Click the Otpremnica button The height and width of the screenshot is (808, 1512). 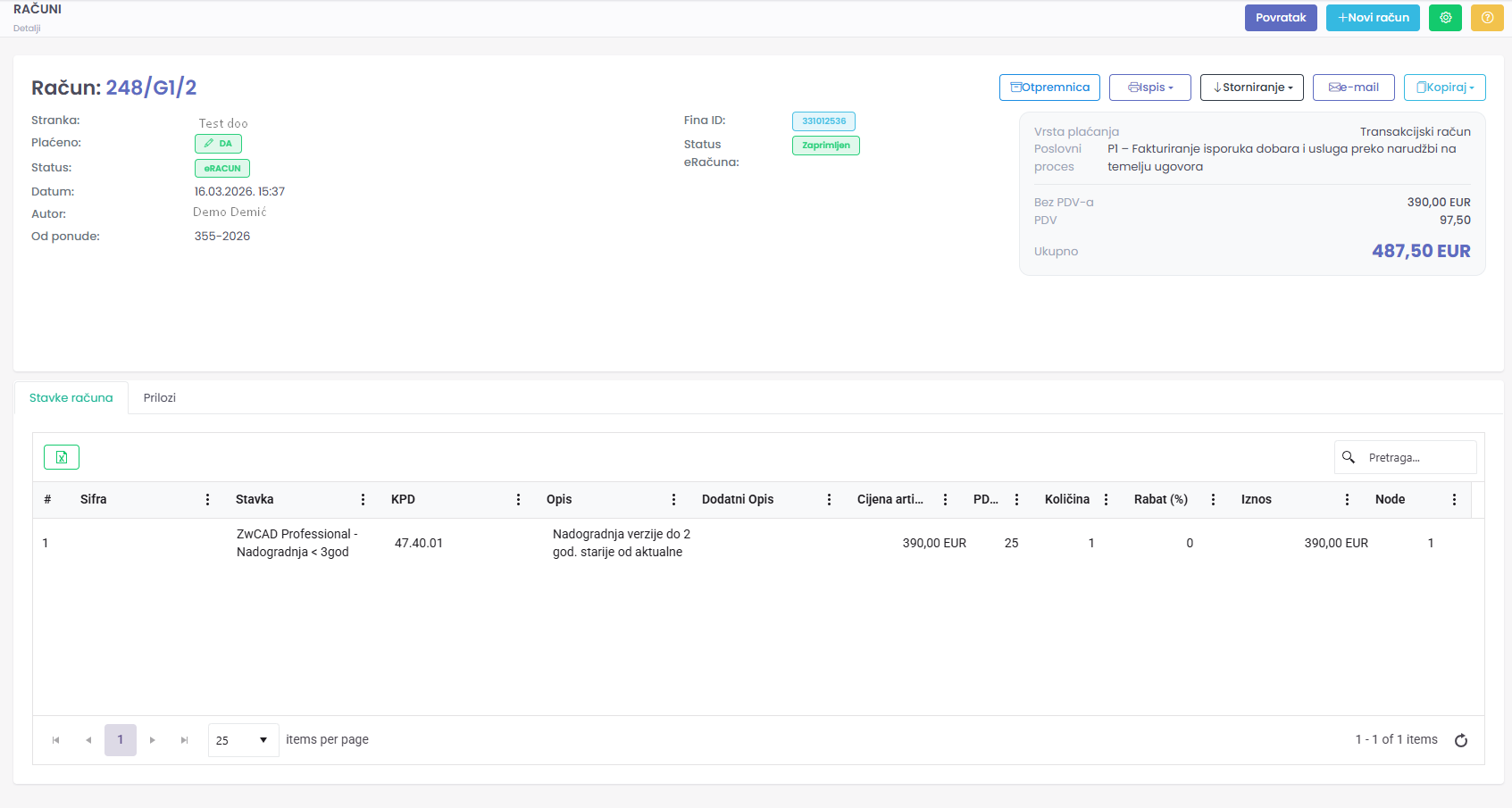pyautogui.click(x=1049, y=87)
